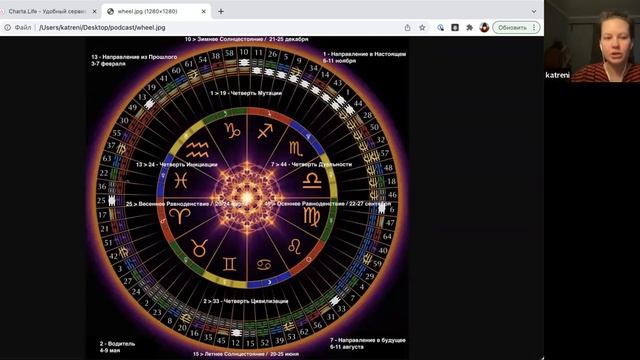The image size is (640, 360).
Task: Click the Leo zodiac symbol
Action: click(295, 246)
